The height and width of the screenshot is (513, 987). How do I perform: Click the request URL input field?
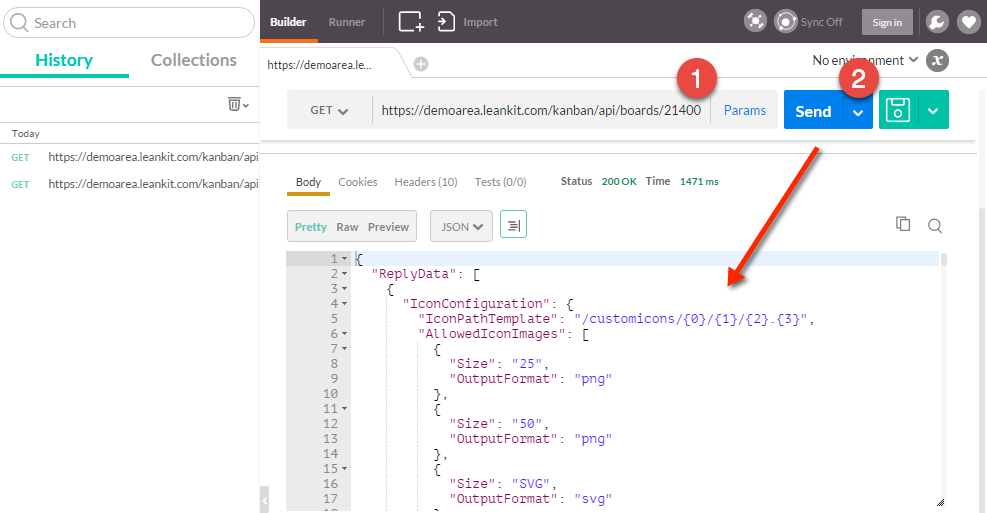pyautogui.click(x=541, y=110)
